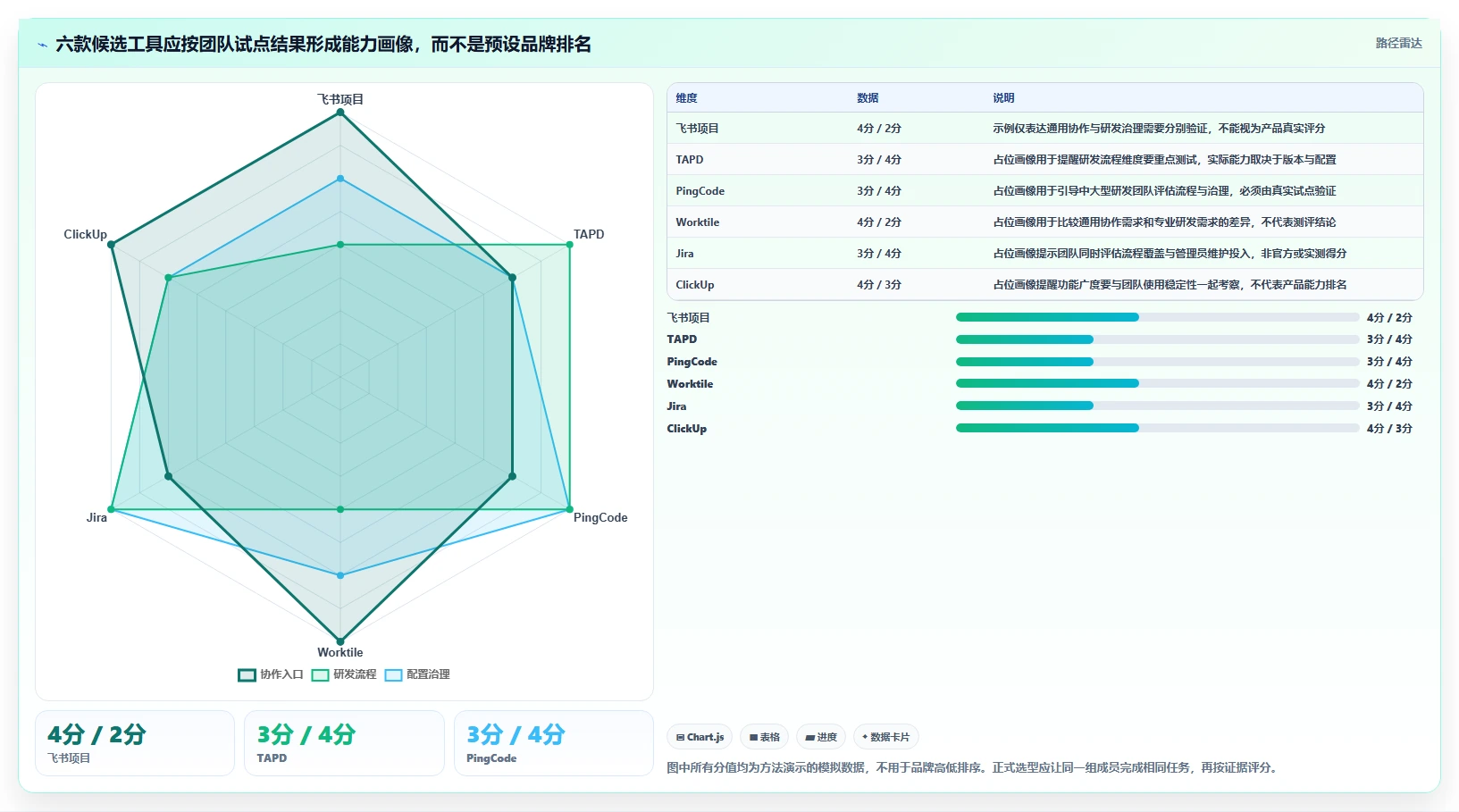Click the footnote 图中所有分值均为方法演示的模拟数据
Screen dimensions: 1459x812
pos(974,767)
